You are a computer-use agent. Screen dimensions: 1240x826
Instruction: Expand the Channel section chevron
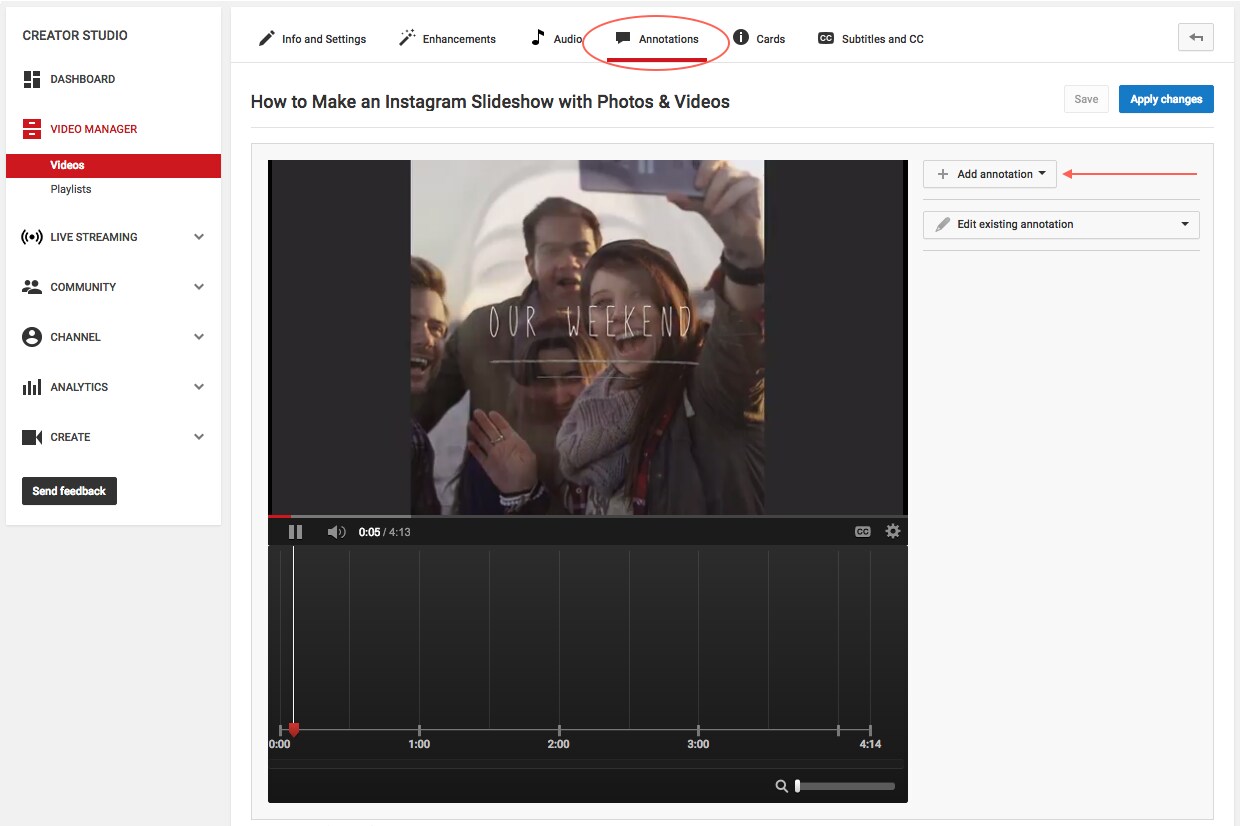[199, 337]
